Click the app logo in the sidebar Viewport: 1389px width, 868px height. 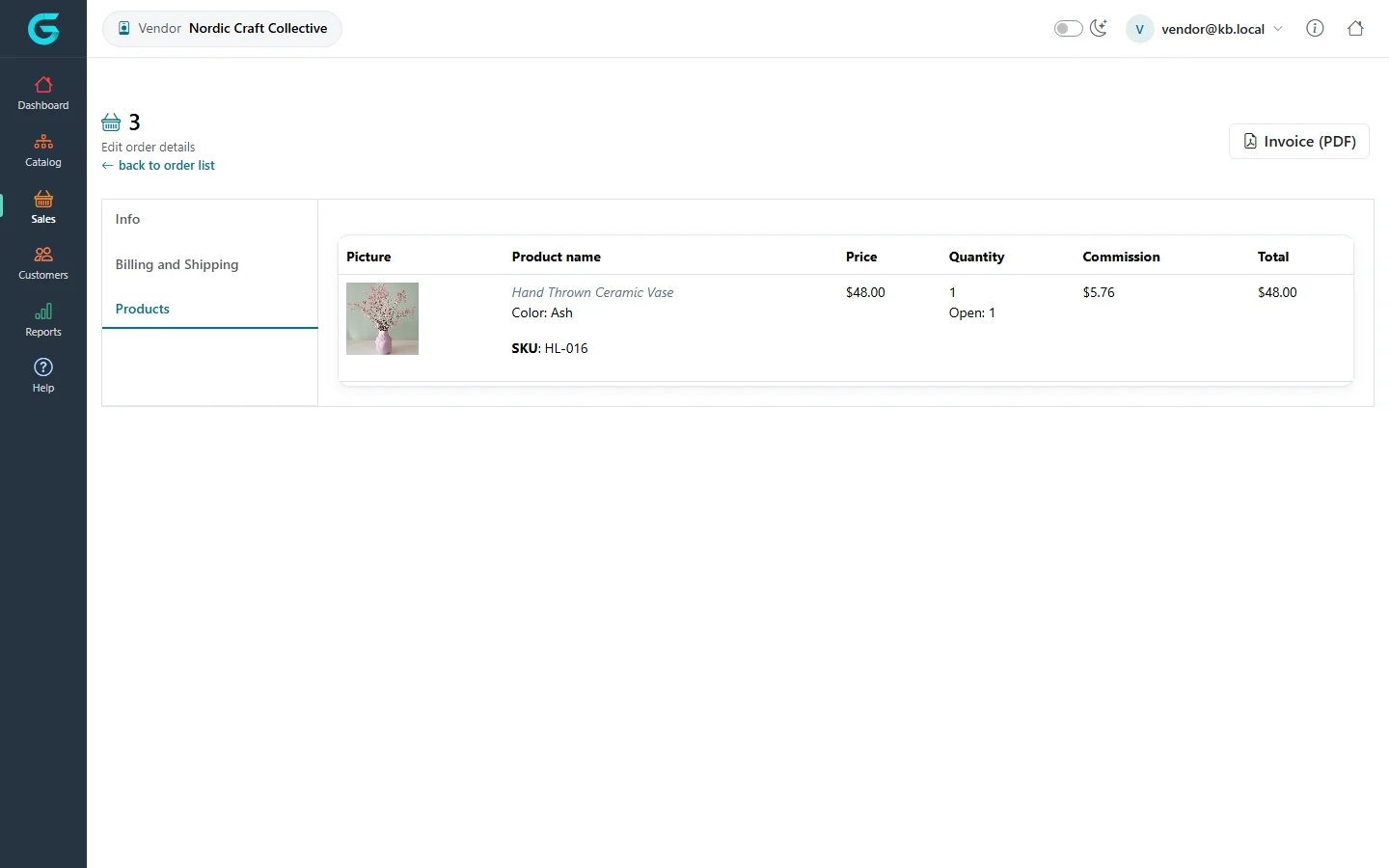tap(43, 29)
